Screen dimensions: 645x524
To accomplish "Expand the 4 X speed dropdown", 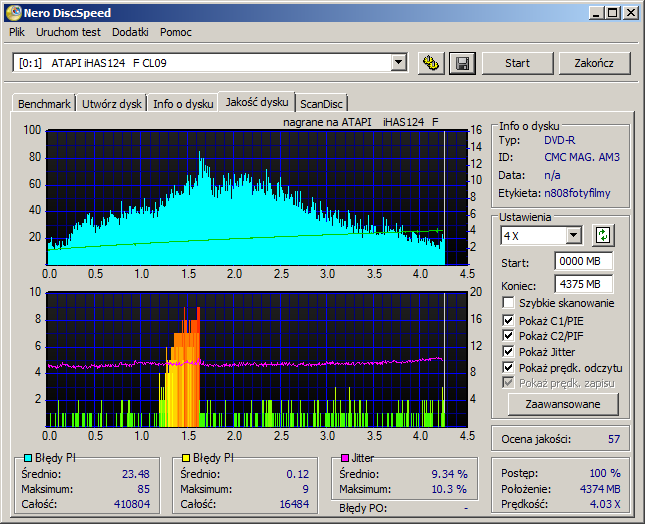I will (x=573, y=236).
